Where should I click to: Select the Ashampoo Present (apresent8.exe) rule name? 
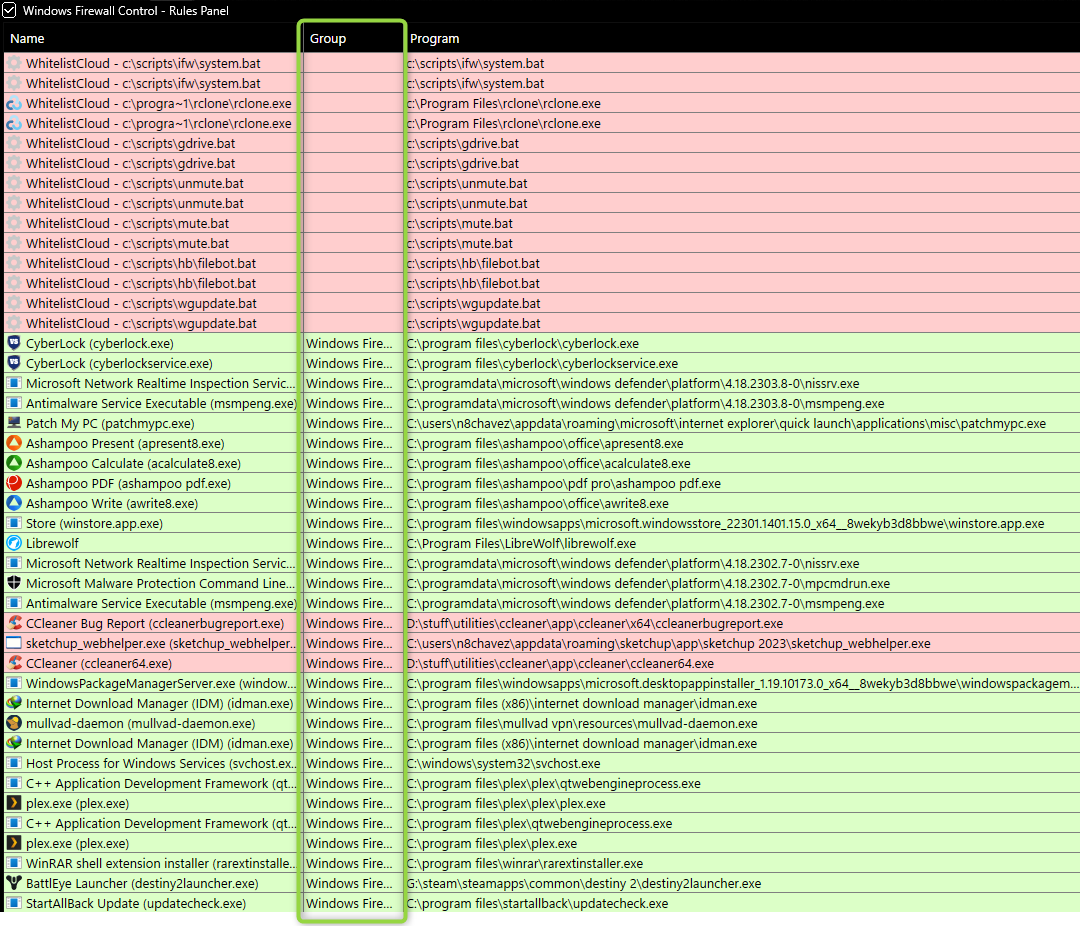[x=125, y=444]
